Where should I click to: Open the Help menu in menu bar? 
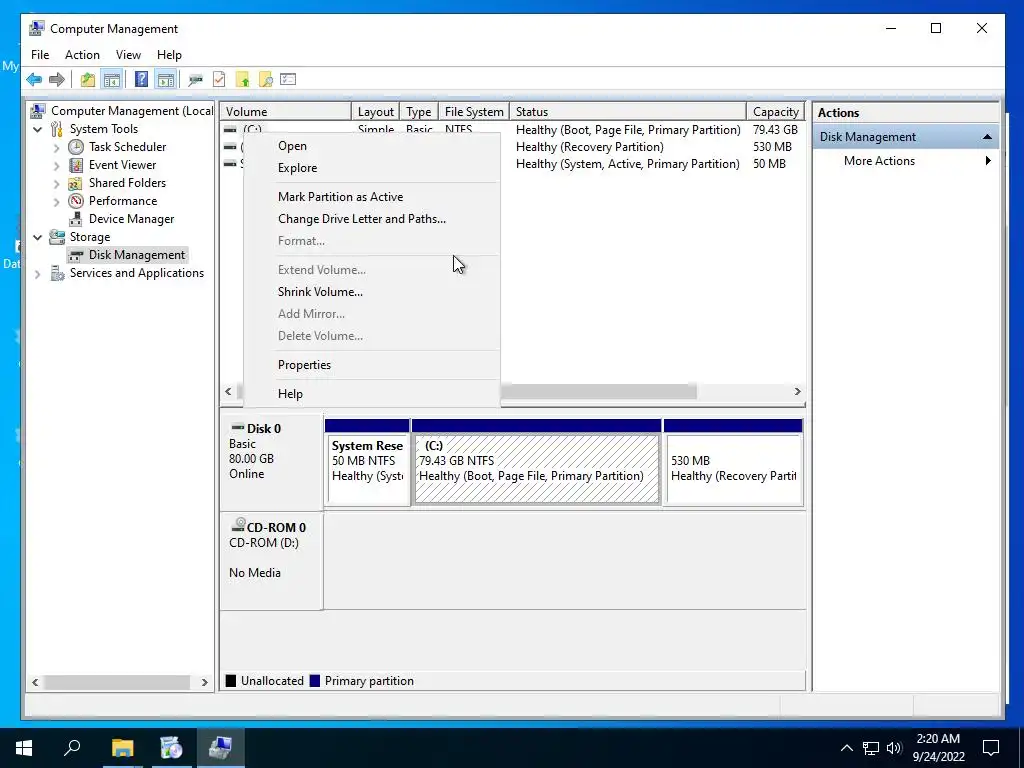(x=169, y=55)
